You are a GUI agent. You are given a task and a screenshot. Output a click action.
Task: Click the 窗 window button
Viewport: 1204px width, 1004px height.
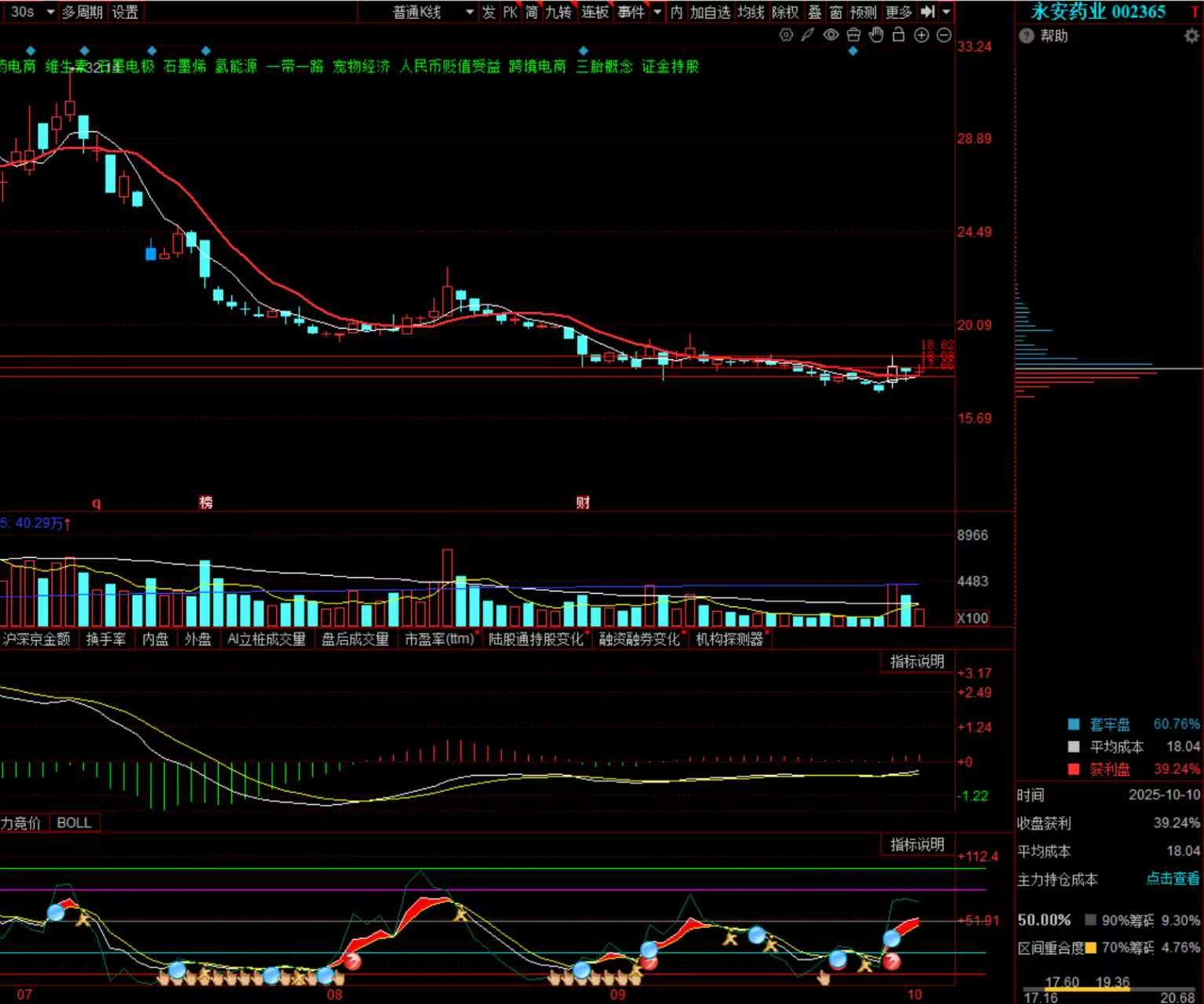pyautogui.click(x=836, y=12)
